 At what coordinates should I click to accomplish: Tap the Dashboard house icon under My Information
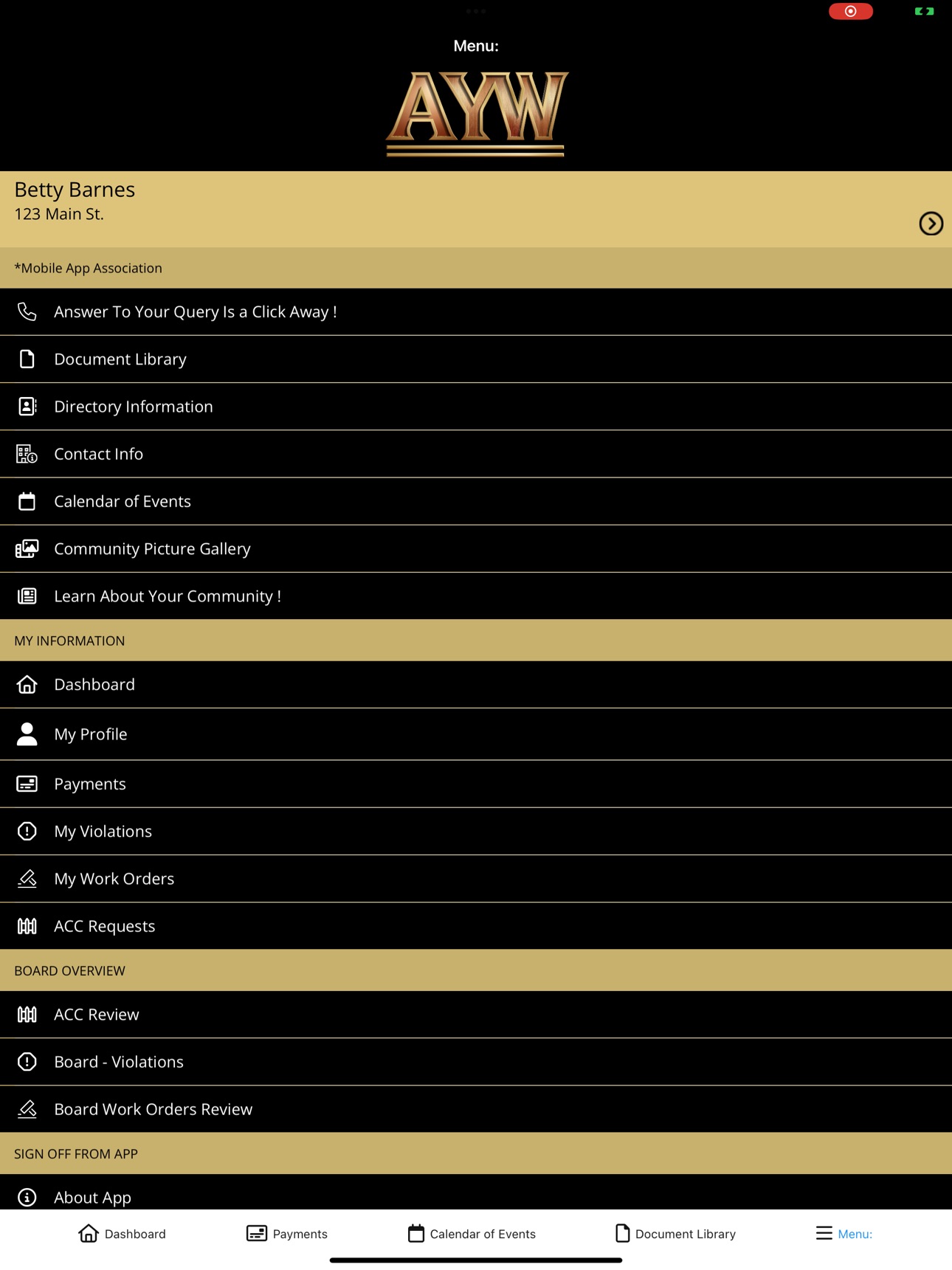[27, 684]
